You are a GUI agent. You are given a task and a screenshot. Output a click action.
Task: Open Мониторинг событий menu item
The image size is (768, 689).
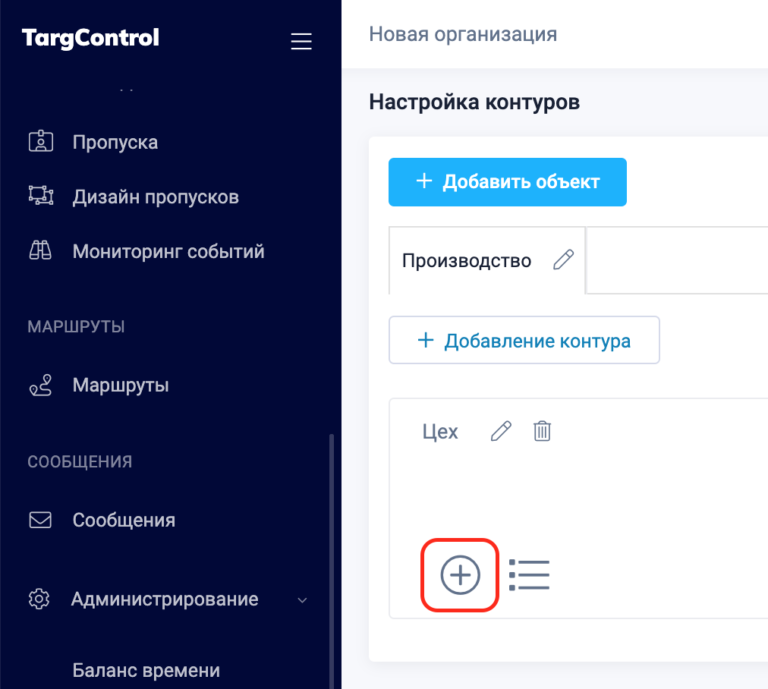168,251
